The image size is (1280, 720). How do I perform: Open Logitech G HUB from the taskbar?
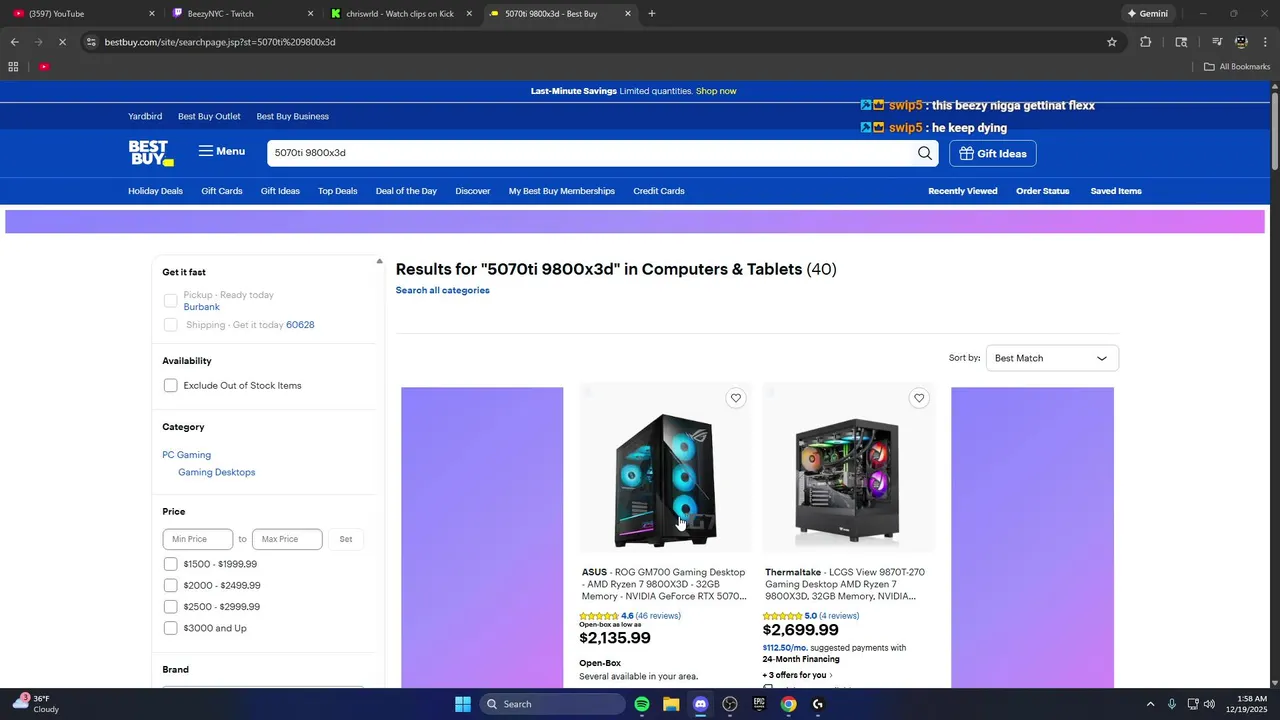coord(818,704)
